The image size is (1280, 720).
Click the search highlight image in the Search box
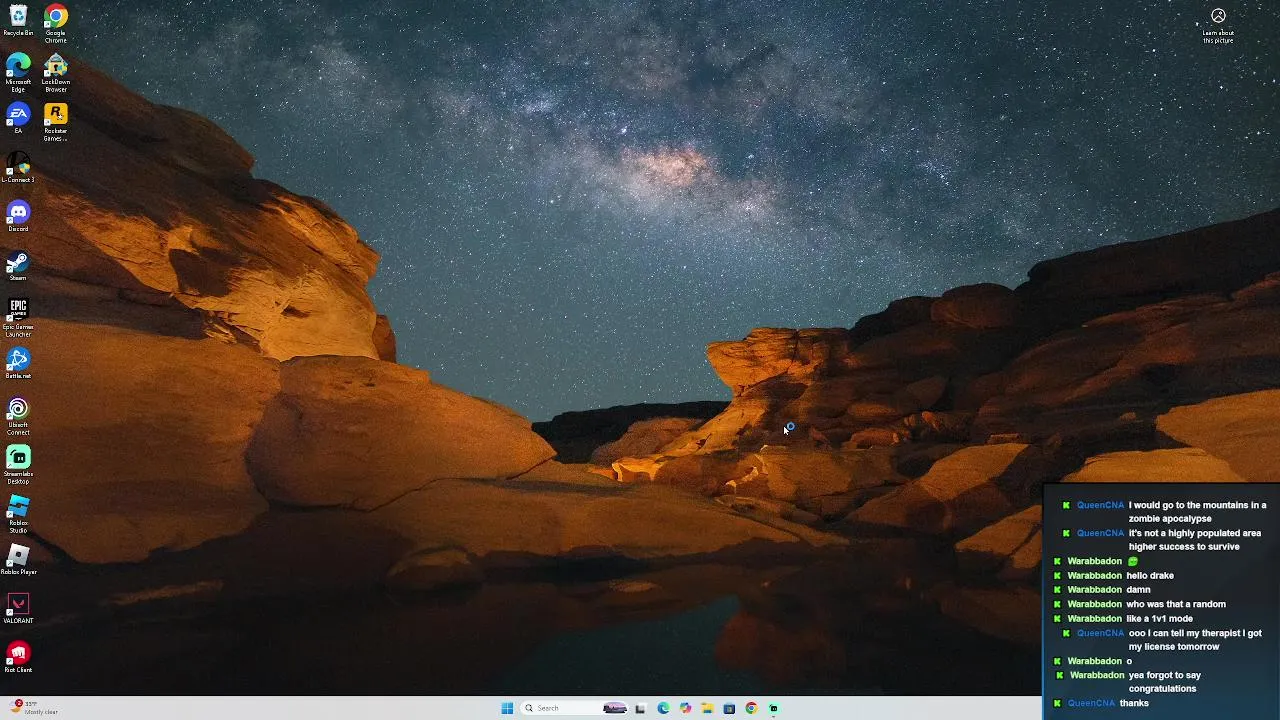tap(615, 708)
